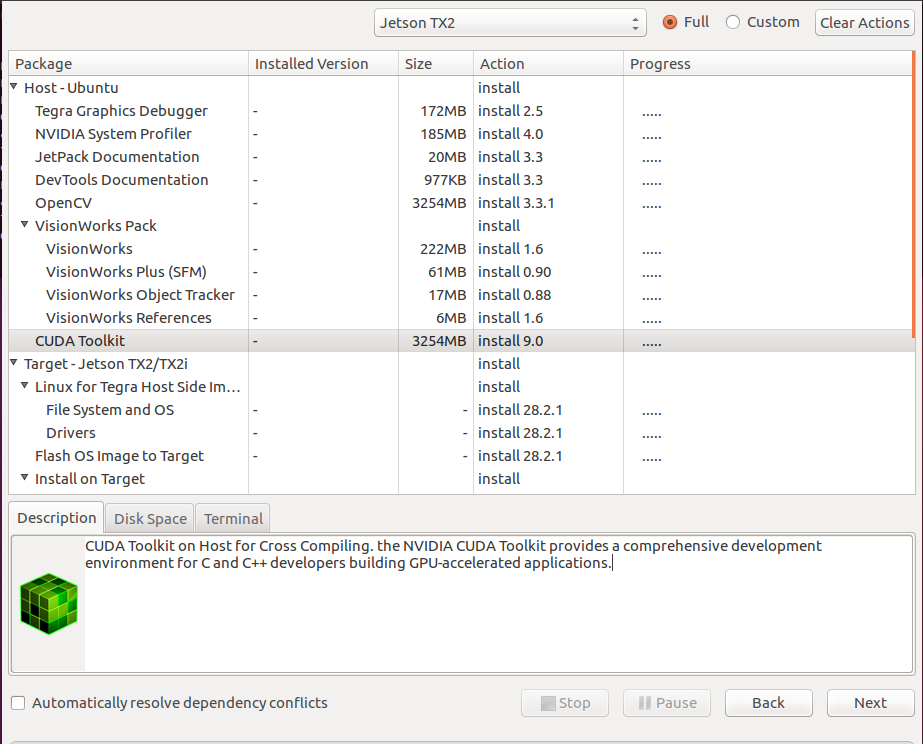This screenshot has height=744, width=923.
Task: Select the Custom installation radio button
Action: (x=732, y=22)
